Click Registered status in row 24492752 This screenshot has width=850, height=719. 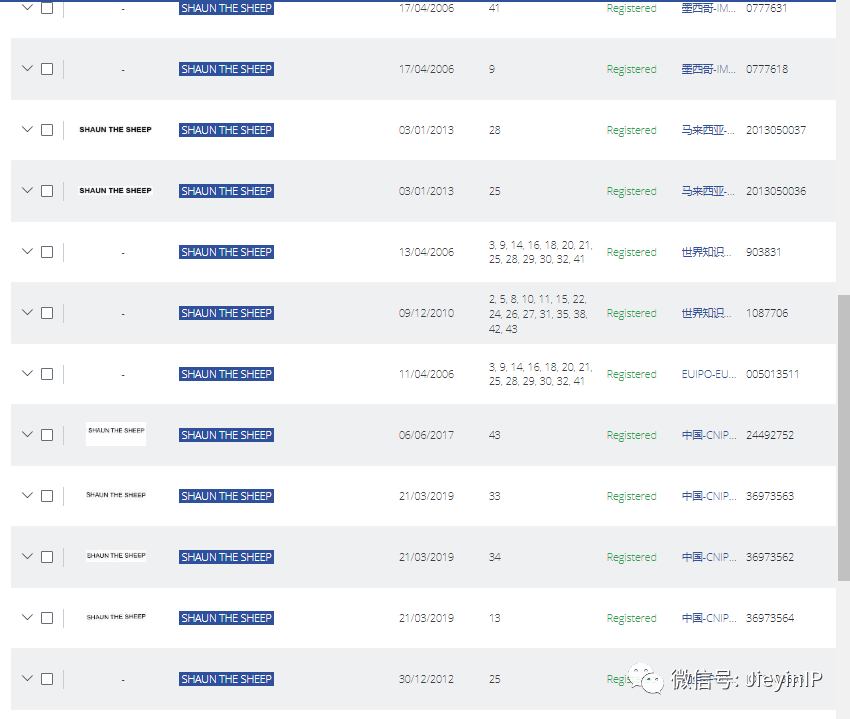(x=632, y=435)
